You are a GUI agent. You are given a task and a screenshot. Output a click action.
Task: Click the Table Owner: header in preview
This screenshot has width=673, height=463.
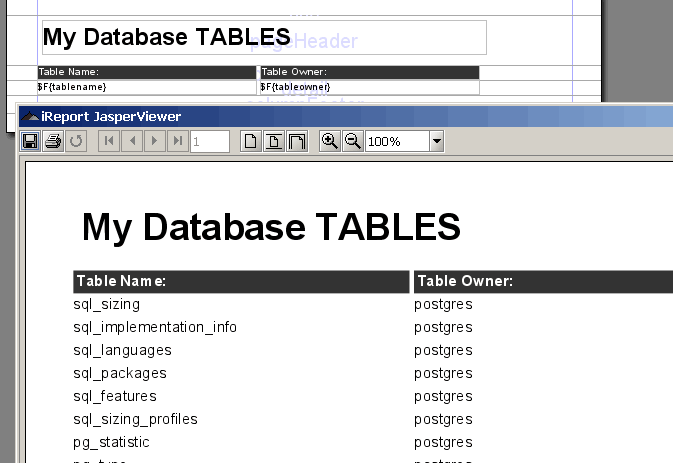coord(543,281)
